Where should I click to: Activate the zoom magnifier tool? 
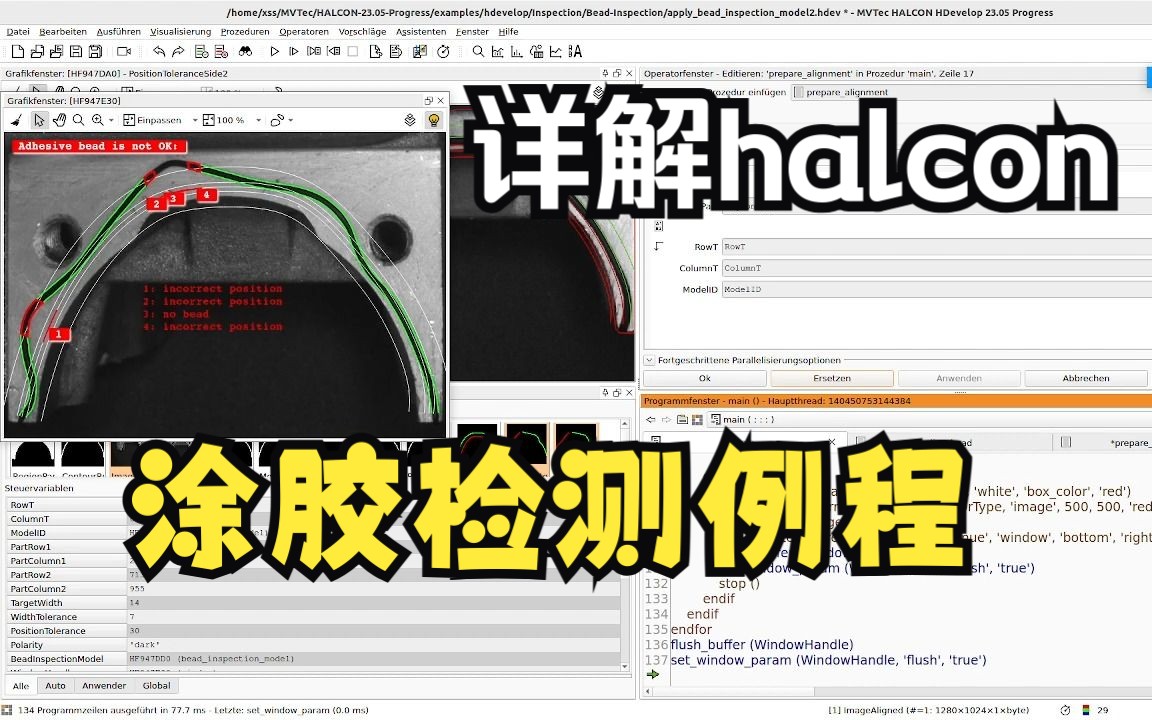coord(78,119)
